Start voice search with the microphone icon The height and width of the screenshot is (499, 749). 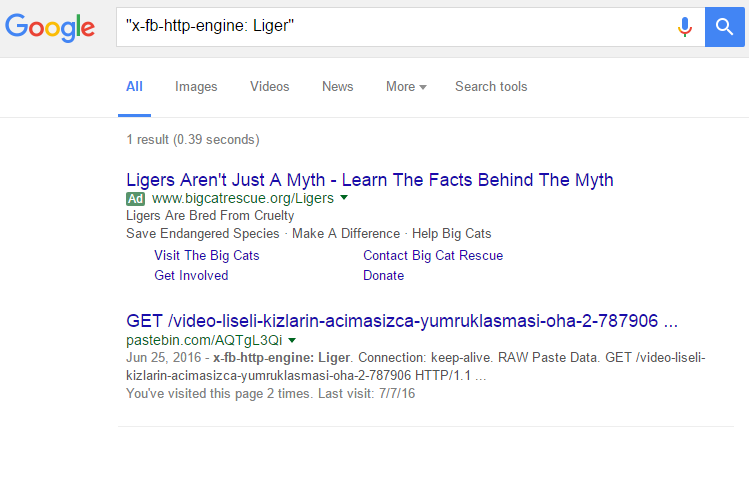pos(685,27)
